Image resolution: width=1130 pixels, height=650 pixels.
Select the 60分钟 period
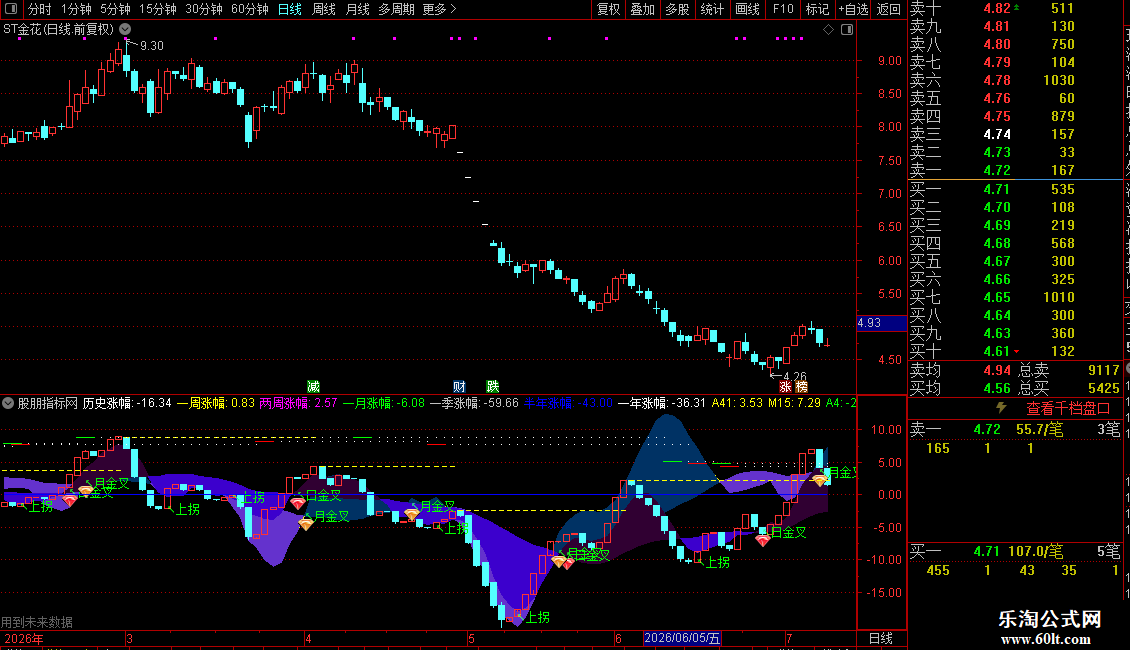(250, 9)
